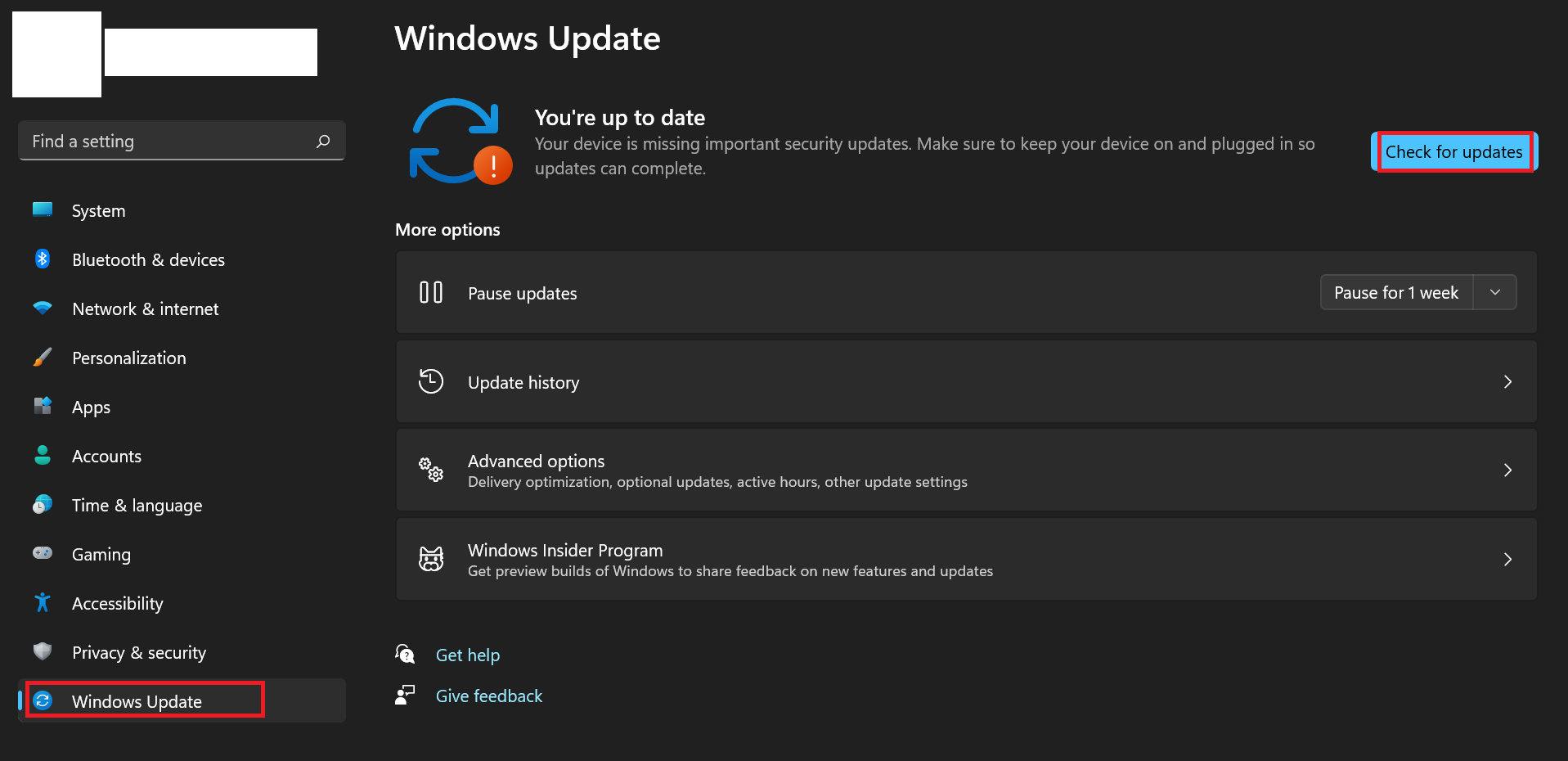Screen dimensions: 1568x761
Task: Click the 'You're up to date' heading
Action: [620, 118]
